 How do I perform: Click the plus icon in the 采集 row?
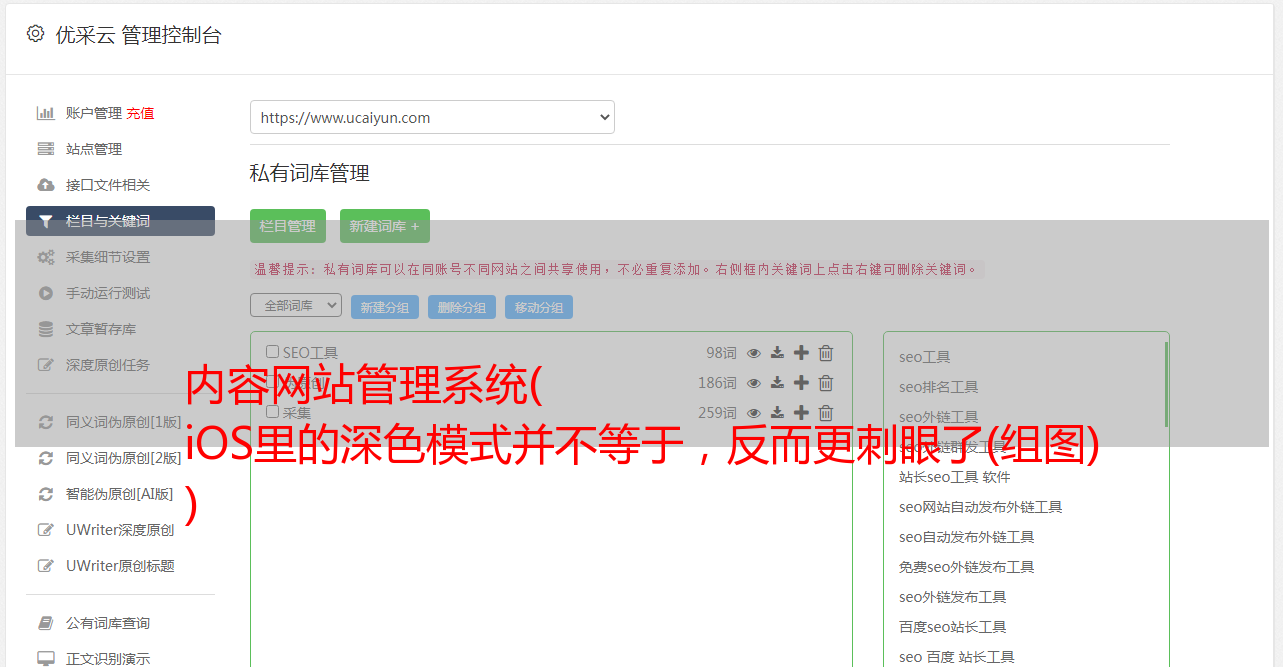801,413
